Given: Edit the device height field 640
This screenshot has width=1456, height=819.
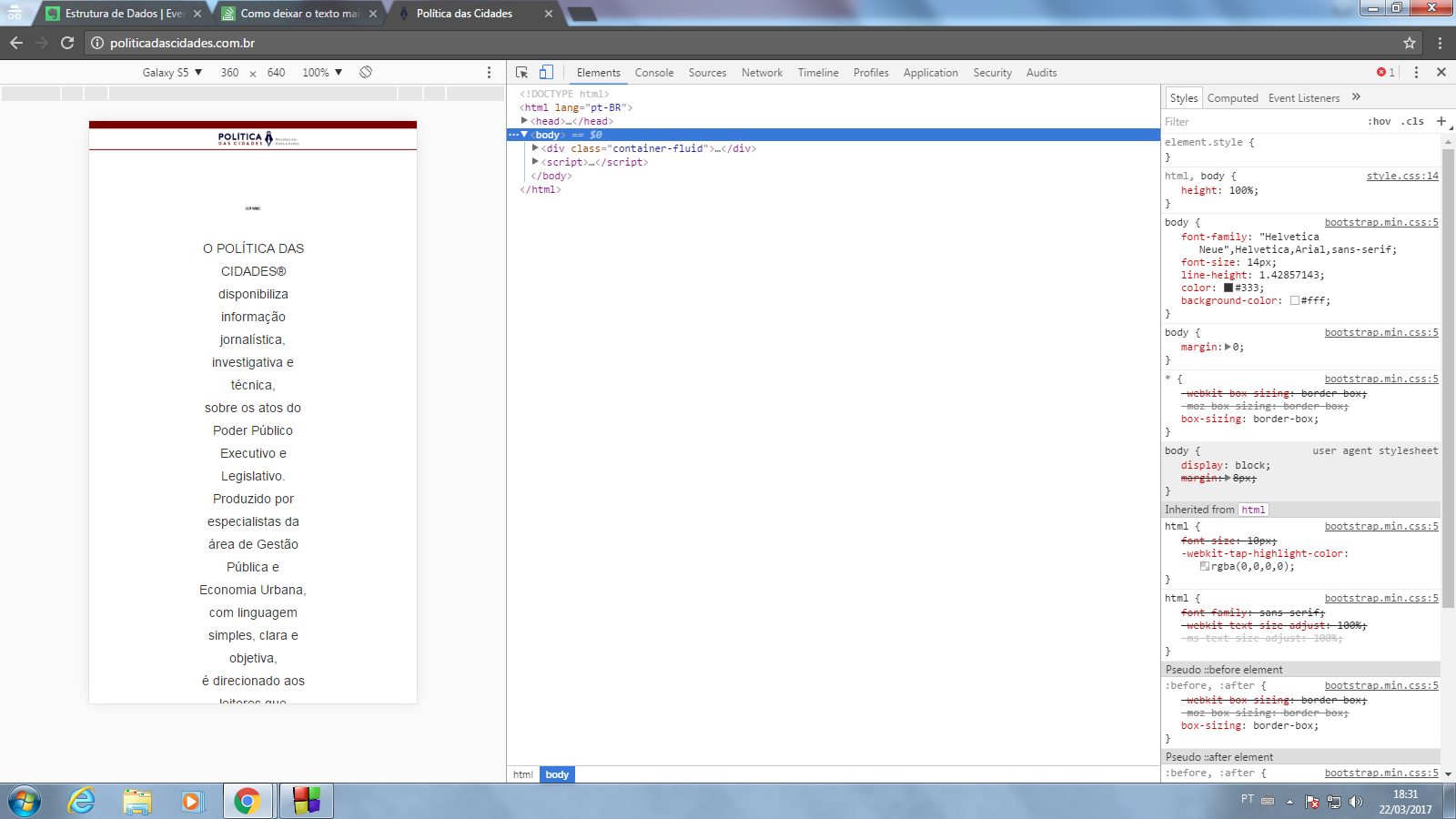Looking at the screenshot, I should [x=276, y=72].
